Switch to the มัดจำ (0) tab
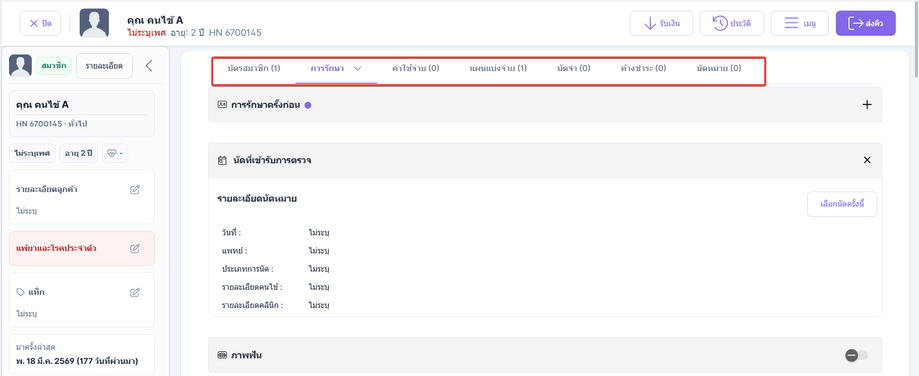The width and height of the screenshot is (919, 376). (573, 69)
